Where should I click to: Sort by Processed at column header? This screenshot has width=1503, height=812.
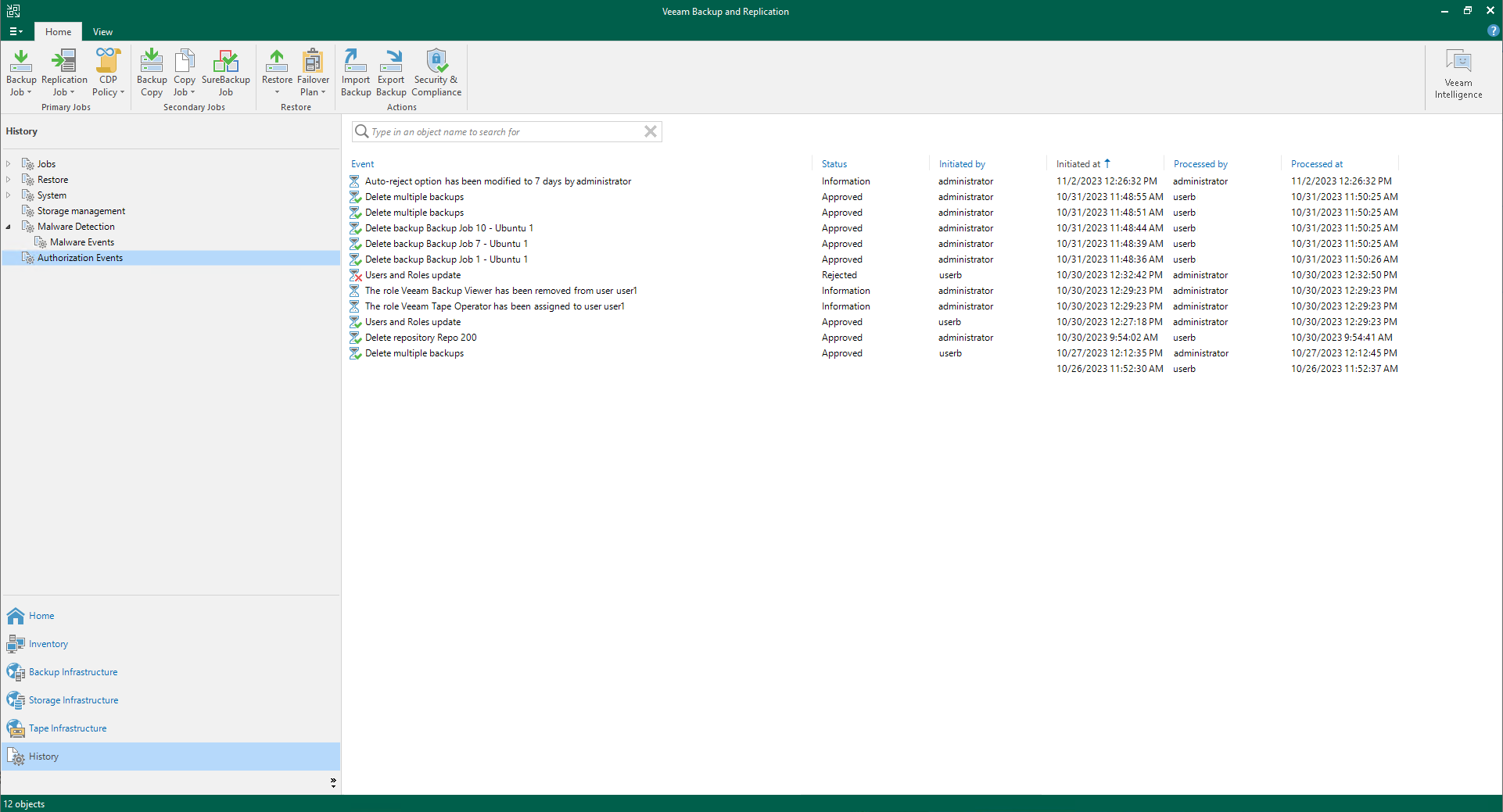tap(1317, 164)
